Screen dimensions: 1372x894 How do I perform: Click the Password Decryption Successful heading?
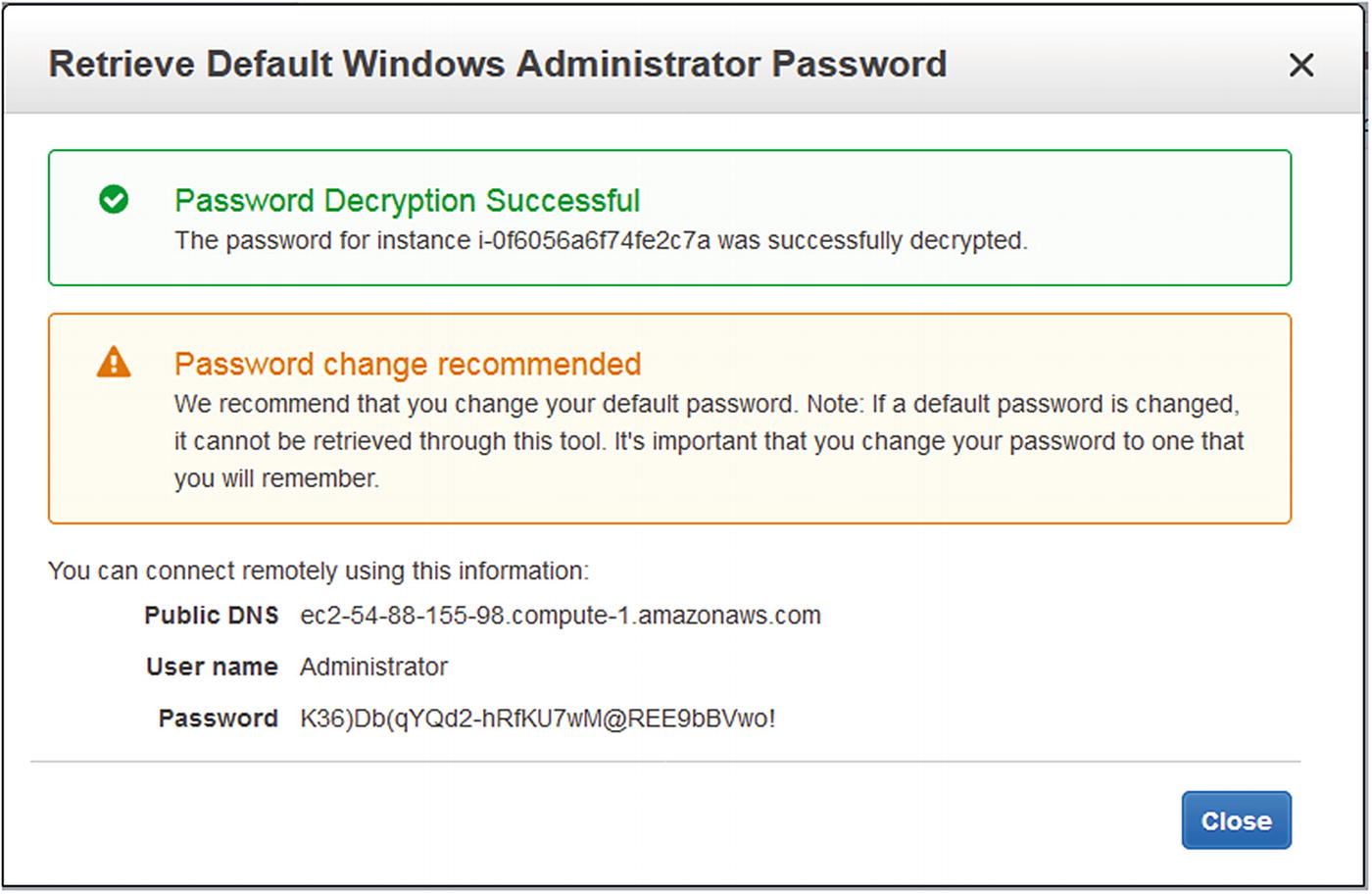point(407,200)
